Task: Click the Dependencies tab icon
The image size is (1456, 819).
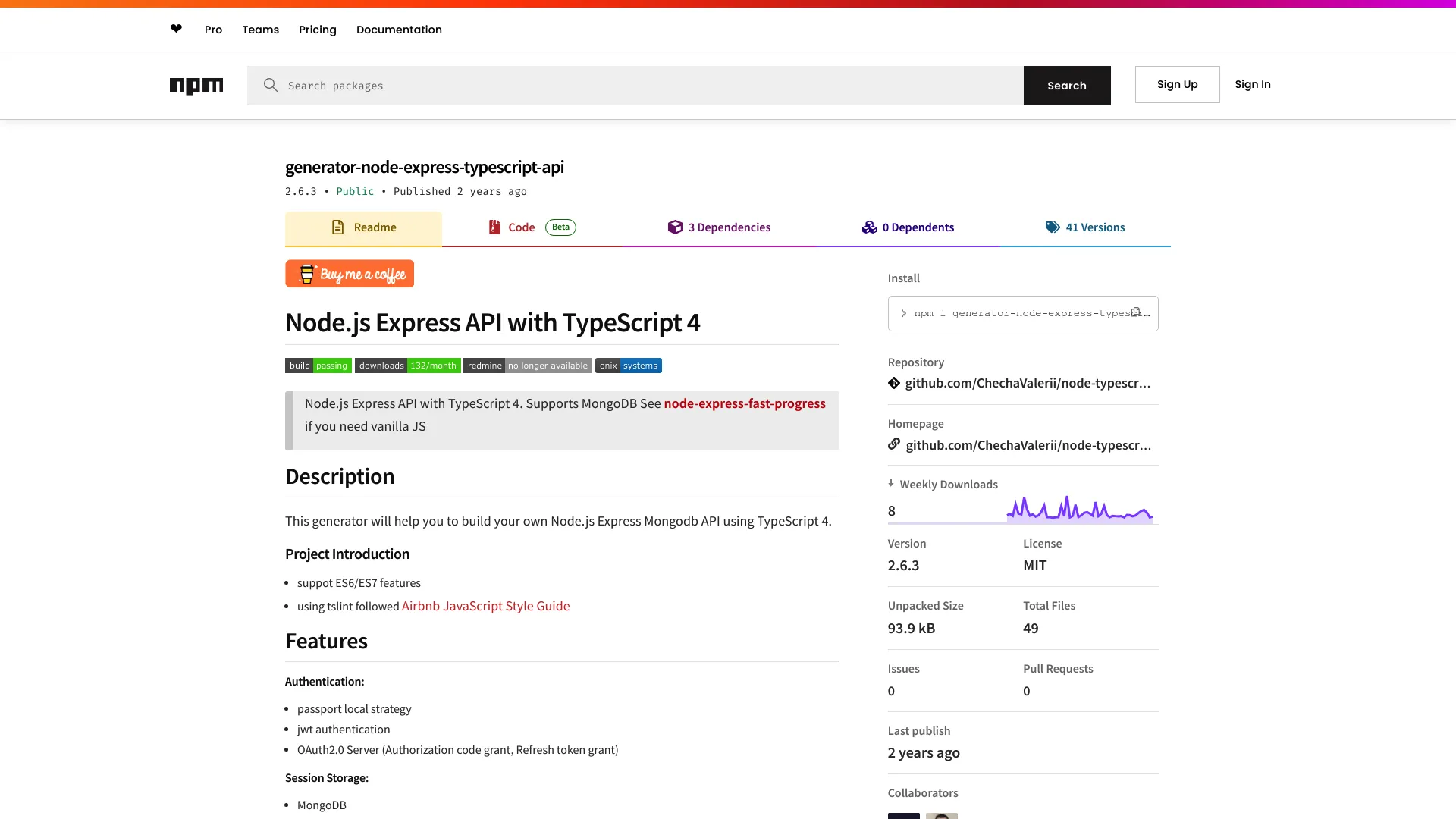Action: [674, 227]
